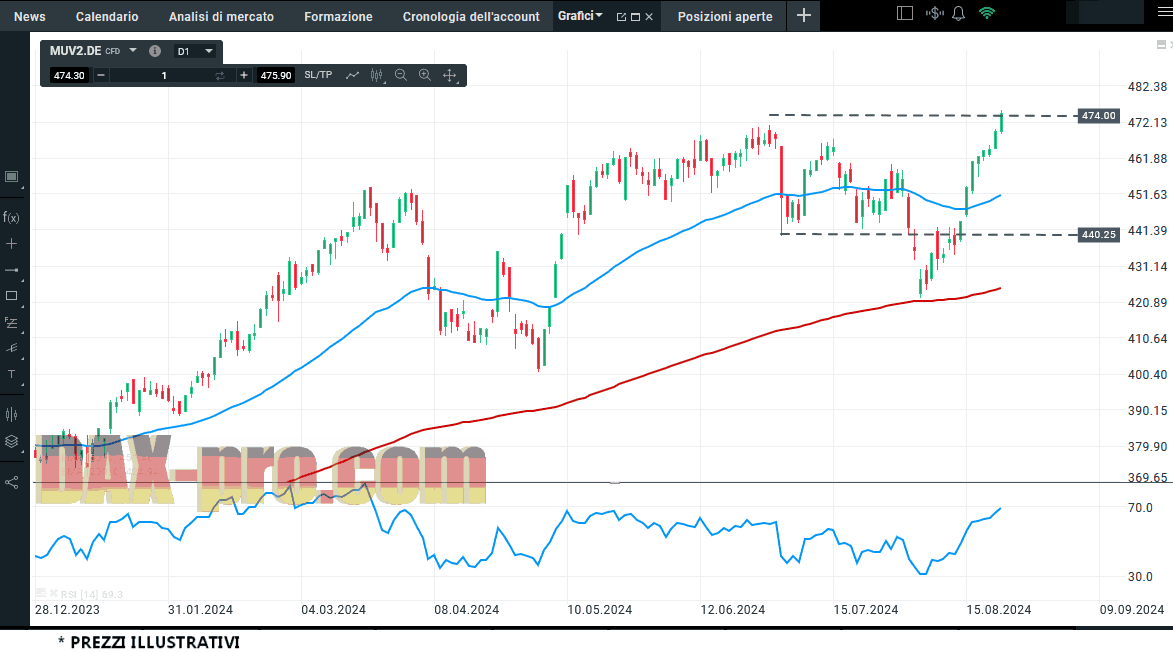Show instrument info for MUV2.DE
The image size is (1173, 653).
point(155,51)
